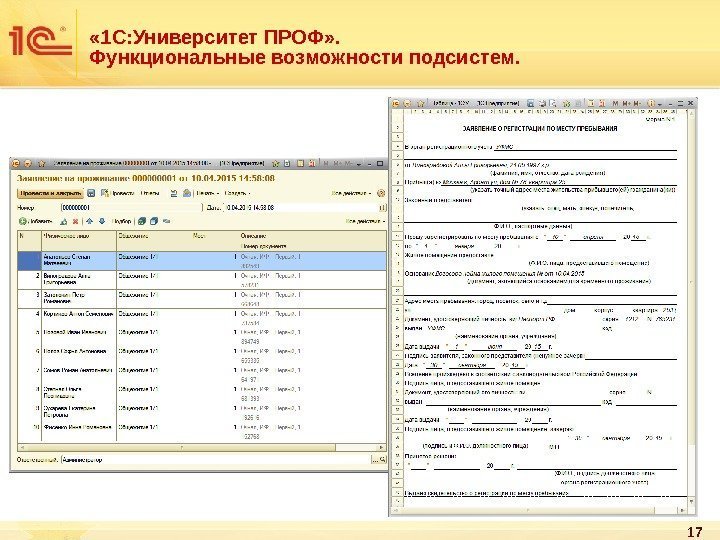Click the back arrow in the print form window

pyautogui.click(x=407, y=103)
